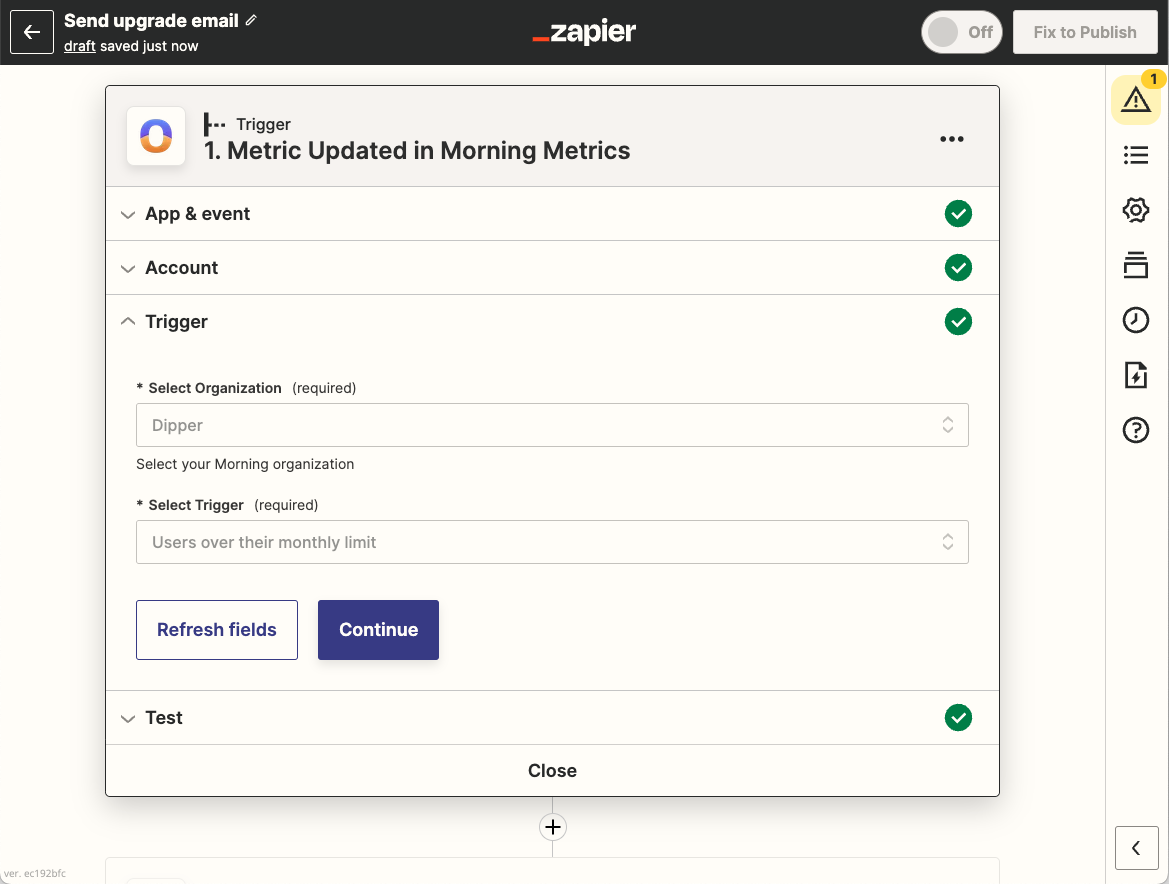Click the 'Select your Morning organization' help text
The image size is (1169, 884).
coord(245,464)
